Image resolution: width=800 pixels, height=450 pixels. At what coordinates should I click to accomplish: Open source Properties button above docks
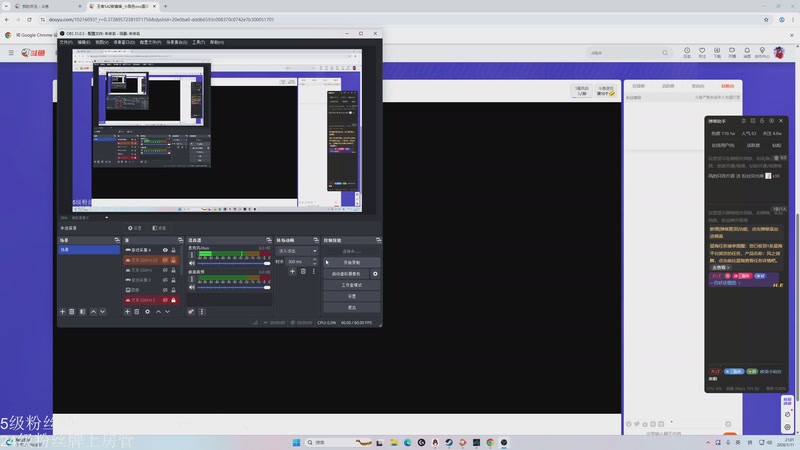click(x=135, y=228)
